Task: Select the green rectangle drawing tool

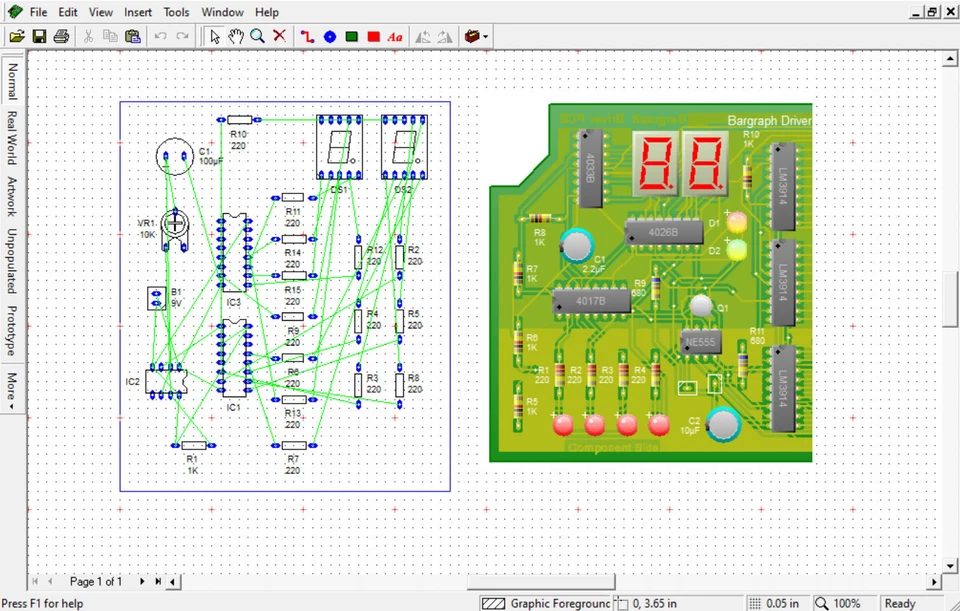Action: point(351,36)
